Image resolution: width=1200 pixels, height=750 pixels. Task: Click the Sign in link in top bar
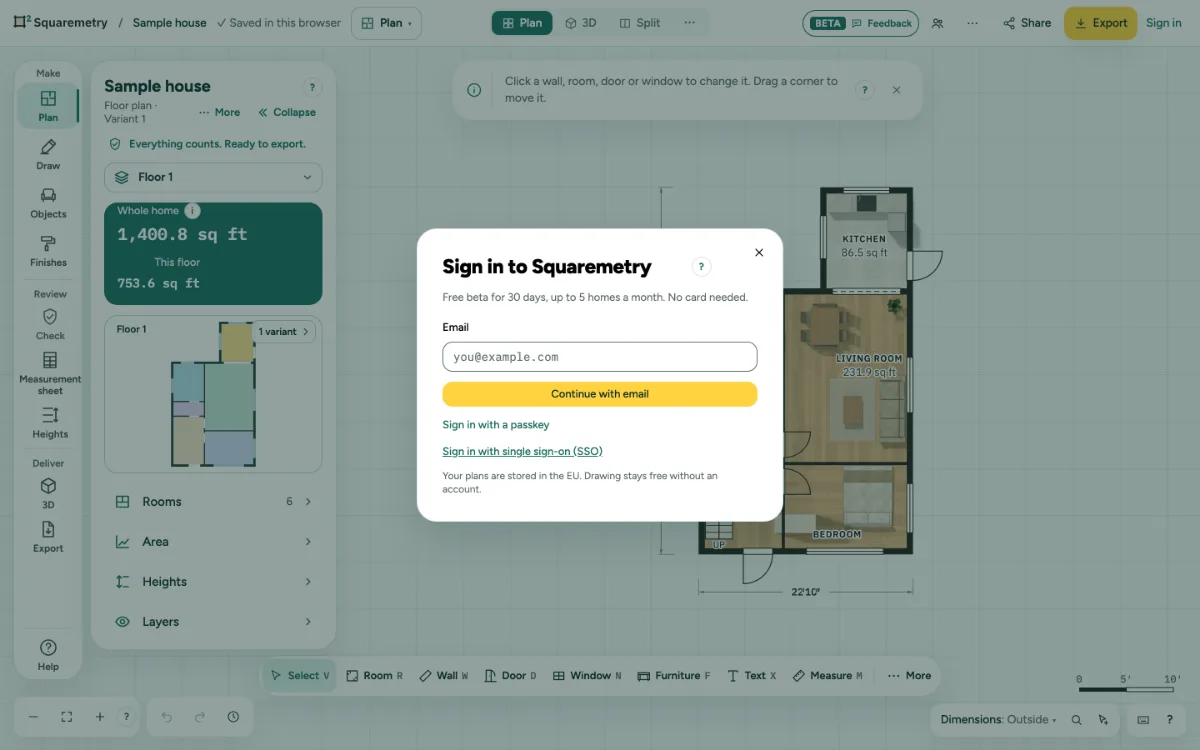click(x=1163, y=23)
